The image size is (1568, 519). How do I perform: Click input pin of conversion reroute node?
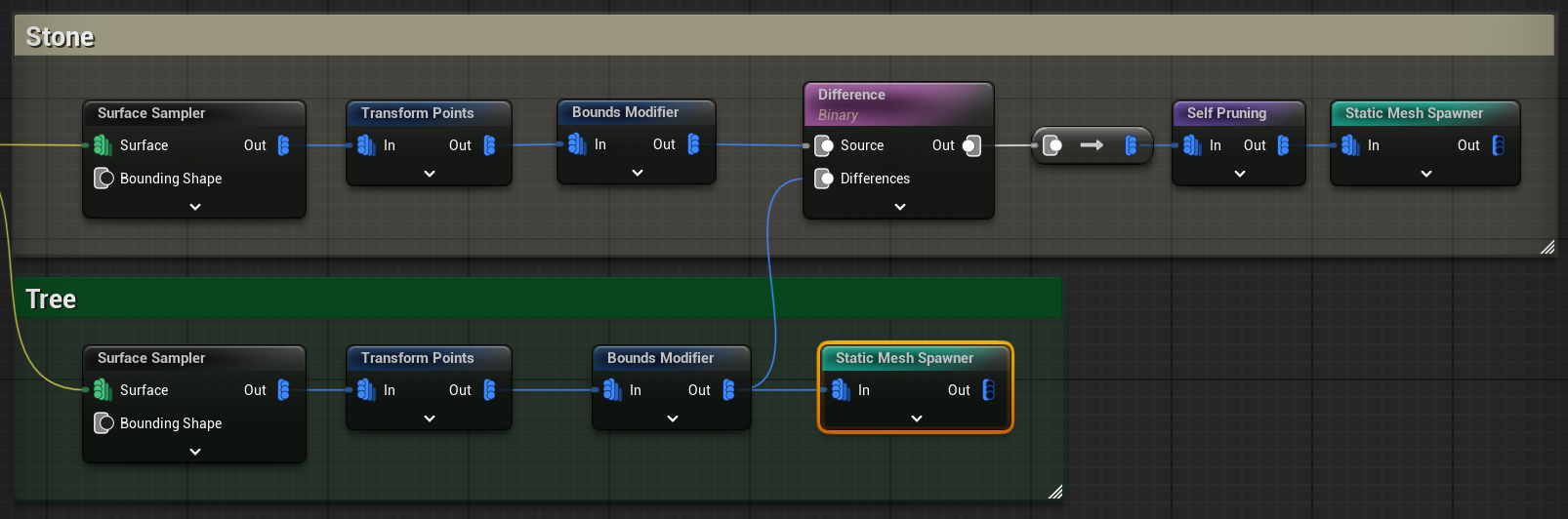(x=1052, y=145)
